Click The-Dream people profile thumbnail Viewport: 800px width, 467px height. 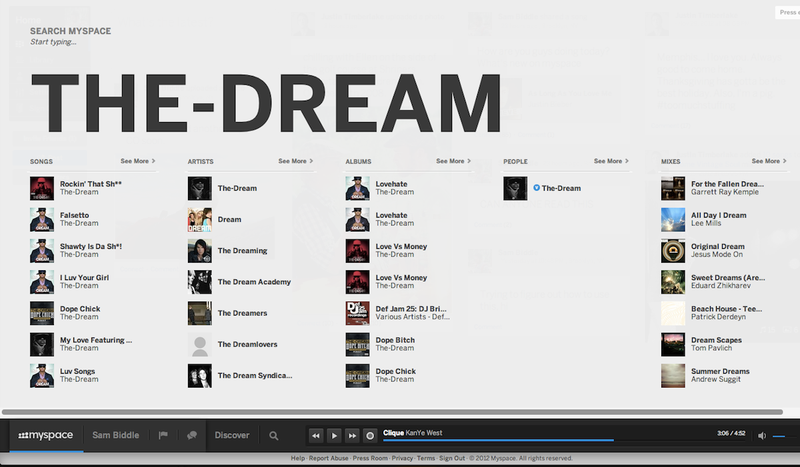(515, 188)
